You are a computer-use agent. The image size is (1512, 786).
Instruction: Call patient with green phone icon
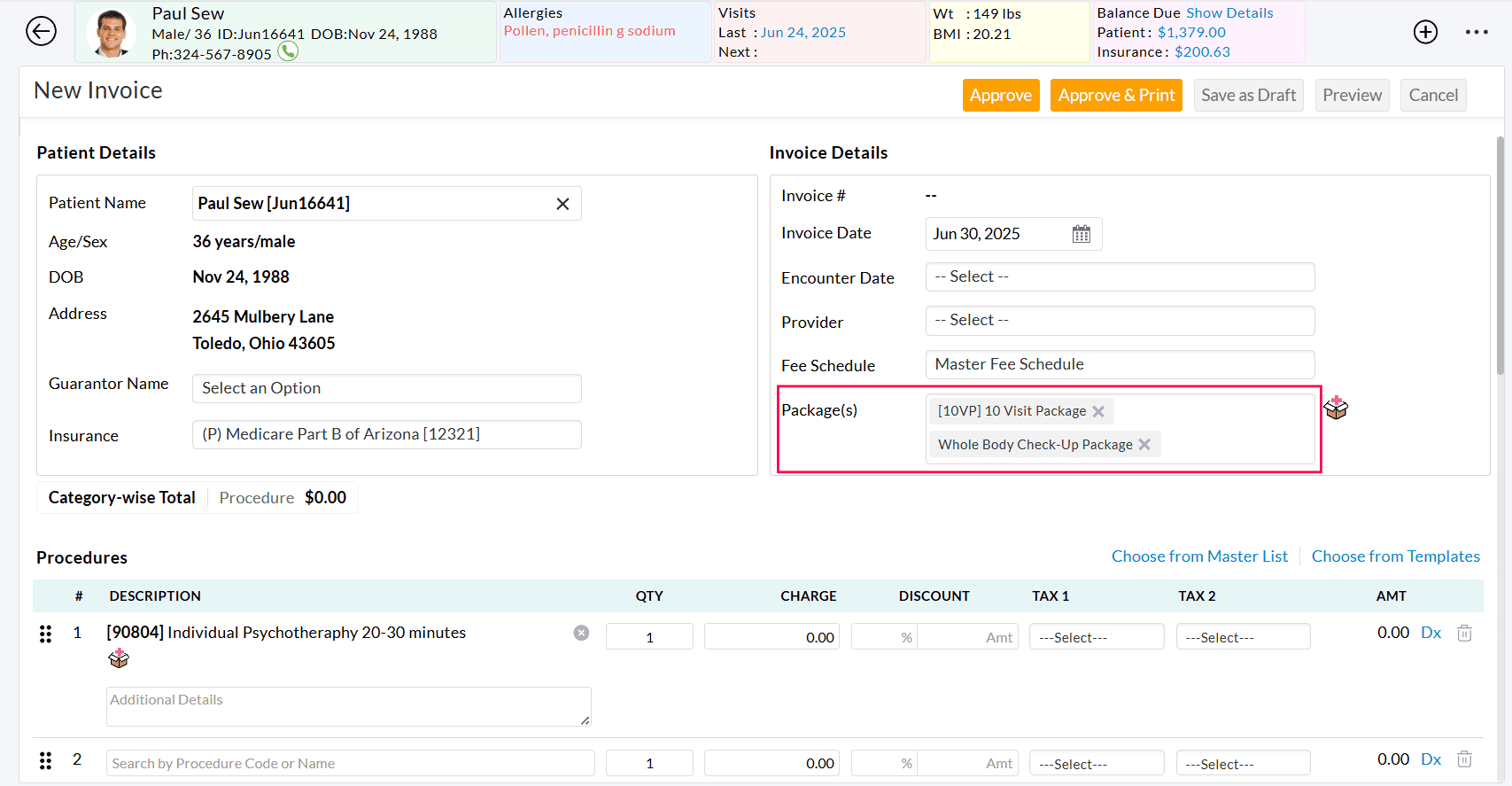[288, 51]
